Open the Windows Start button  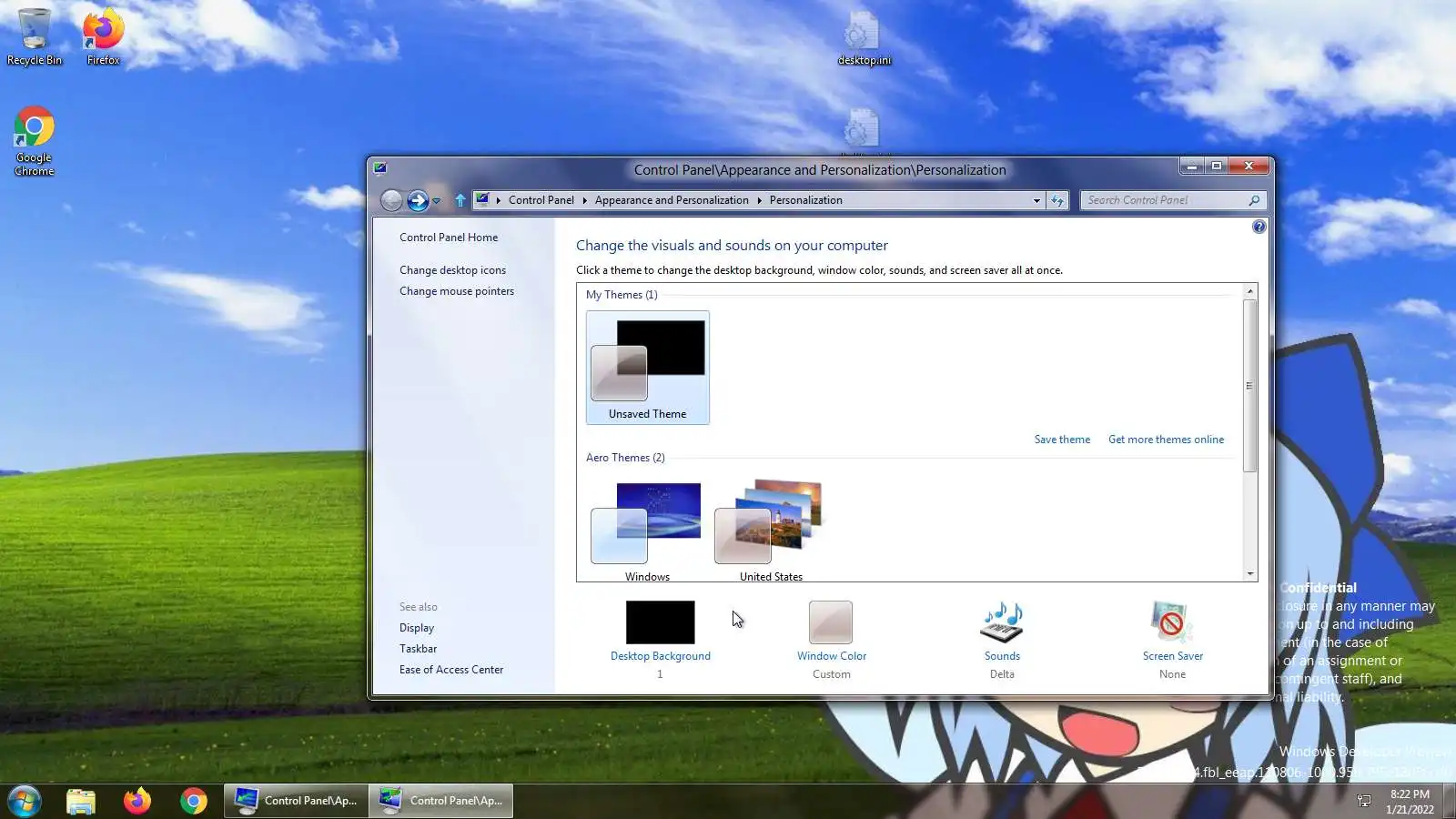(x=25, y=801)
